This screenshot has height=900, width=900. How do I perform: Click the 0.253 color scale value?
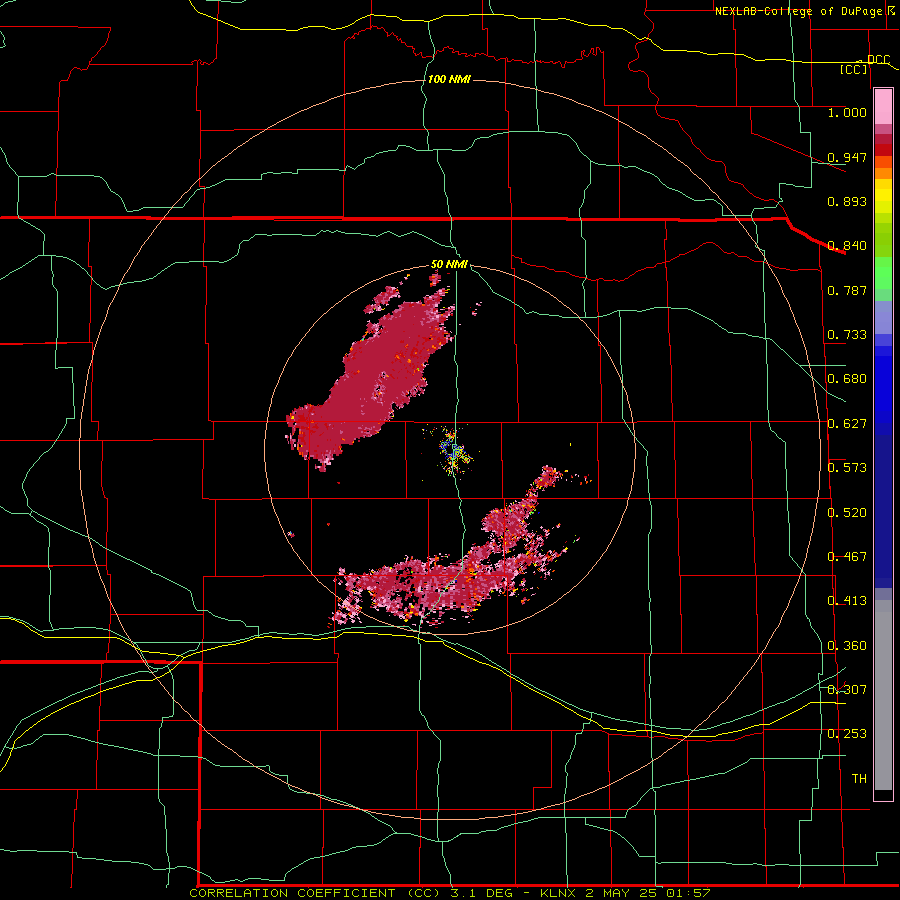847,734
